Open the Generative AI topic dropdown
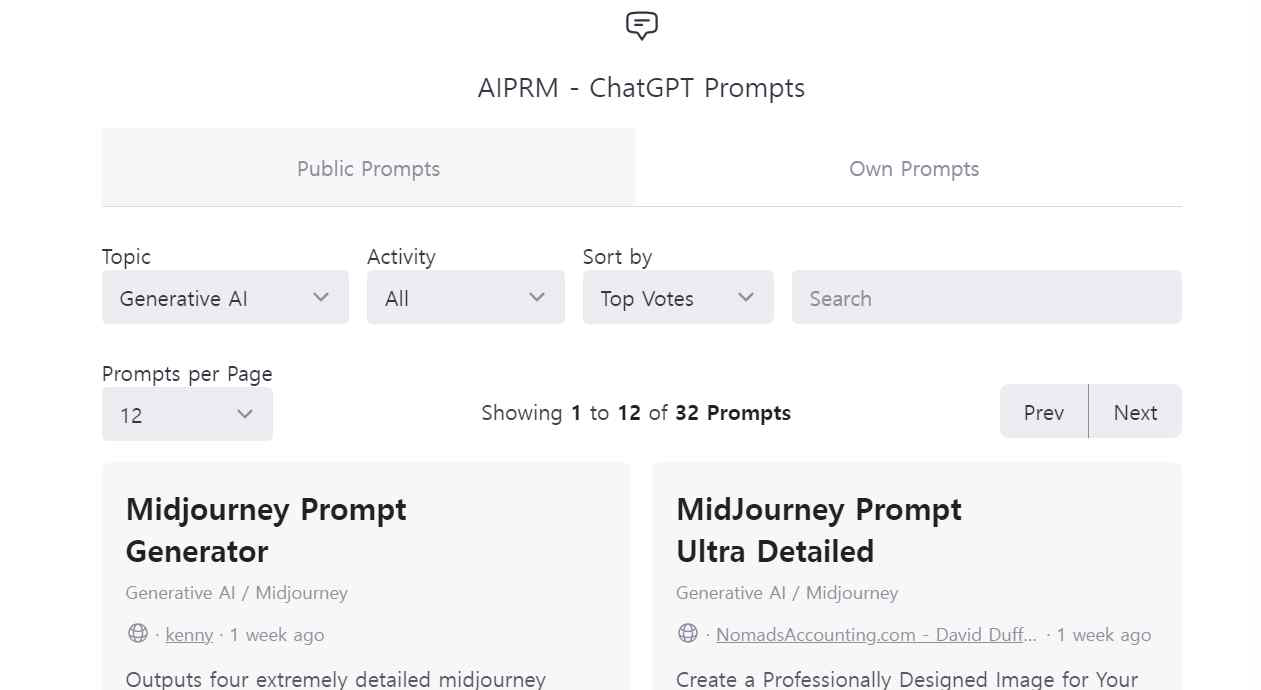 click(225, 297)
